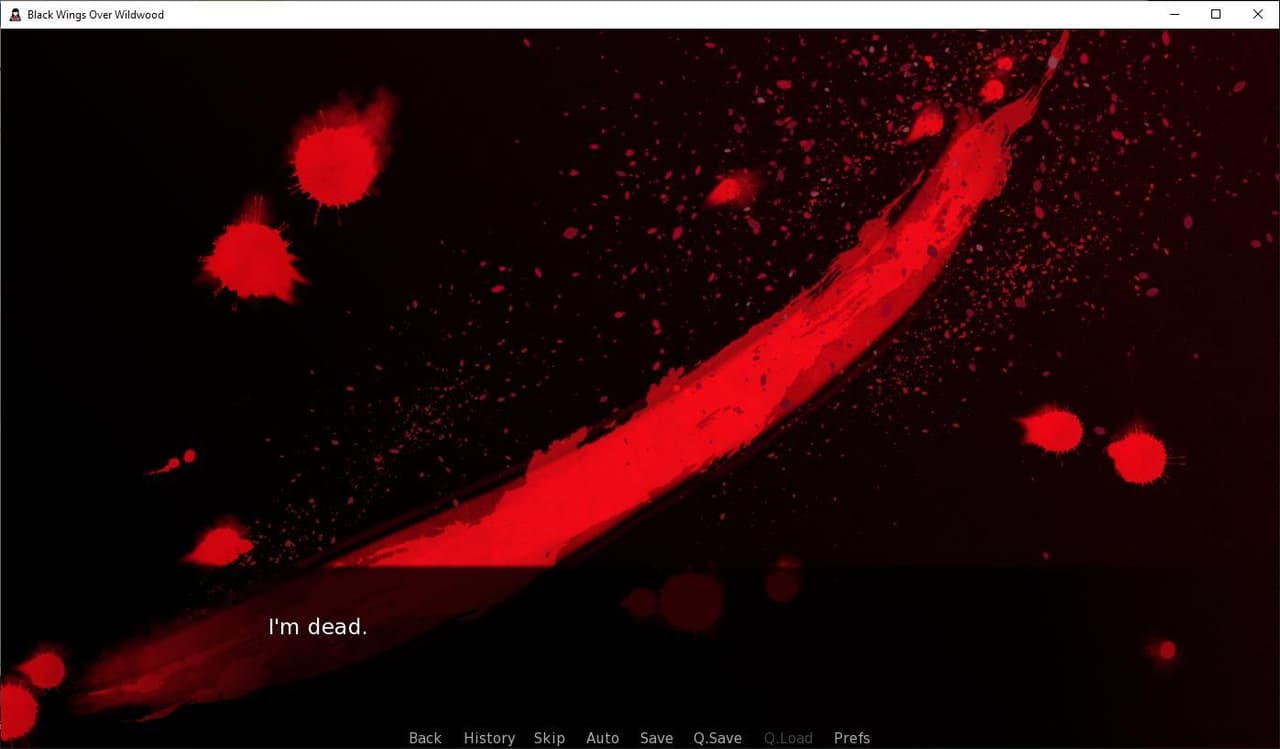Click the pair of blood blotches at right
The width and height of the screenshot is (1280, 749).
1095,444
